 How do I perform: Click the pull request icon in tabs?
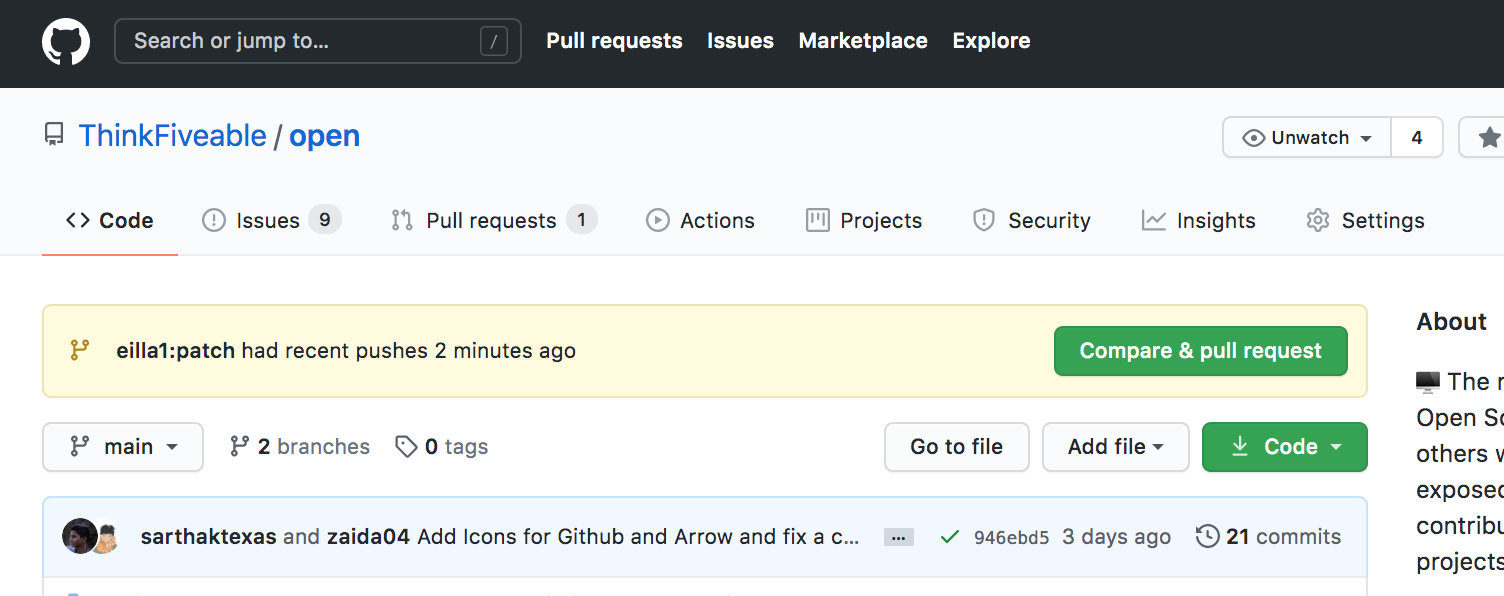402,221
